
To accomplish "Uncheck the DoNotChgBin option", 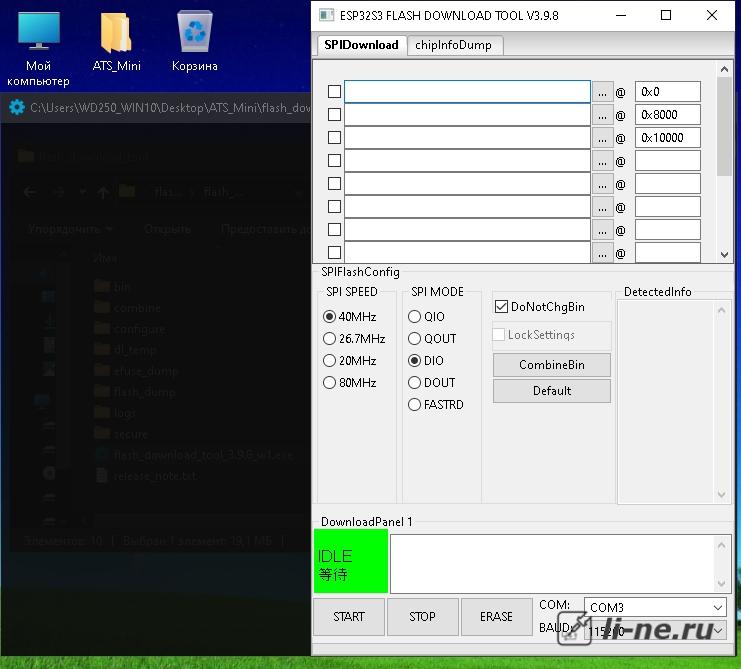I will coord(501,307).
